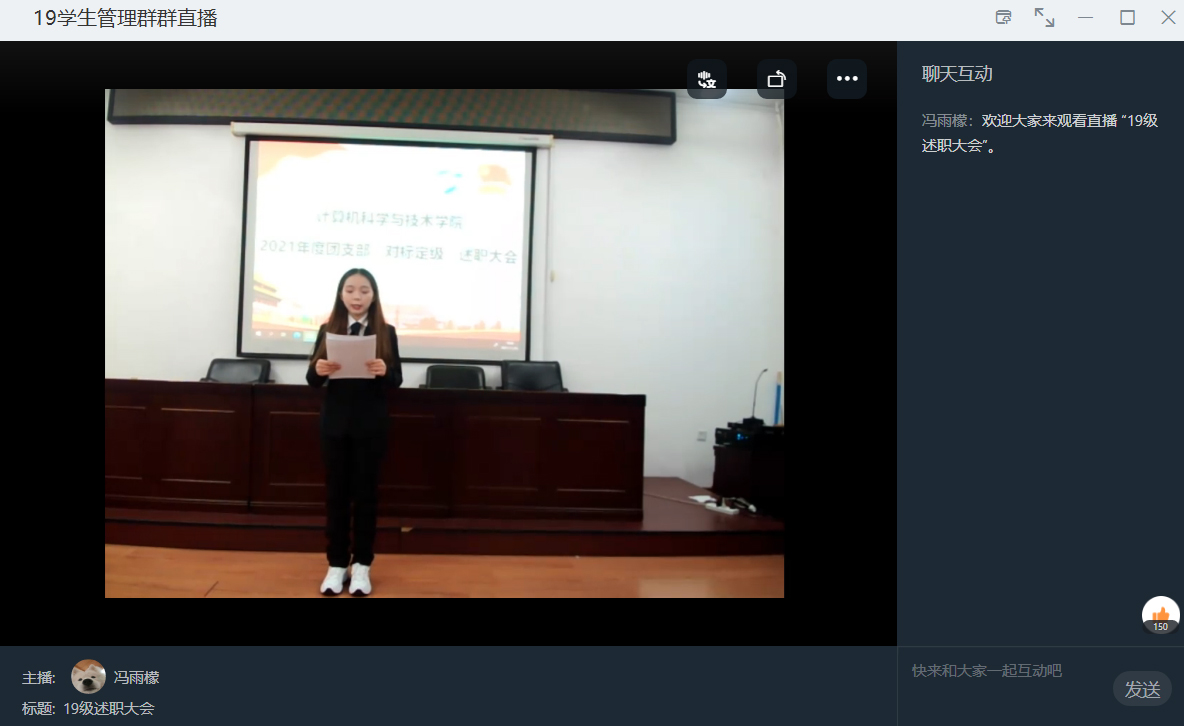The height and width of the screenshot is (726, 1184).
Task: Click the 发送 send button
Action: tap(1142, 689)
